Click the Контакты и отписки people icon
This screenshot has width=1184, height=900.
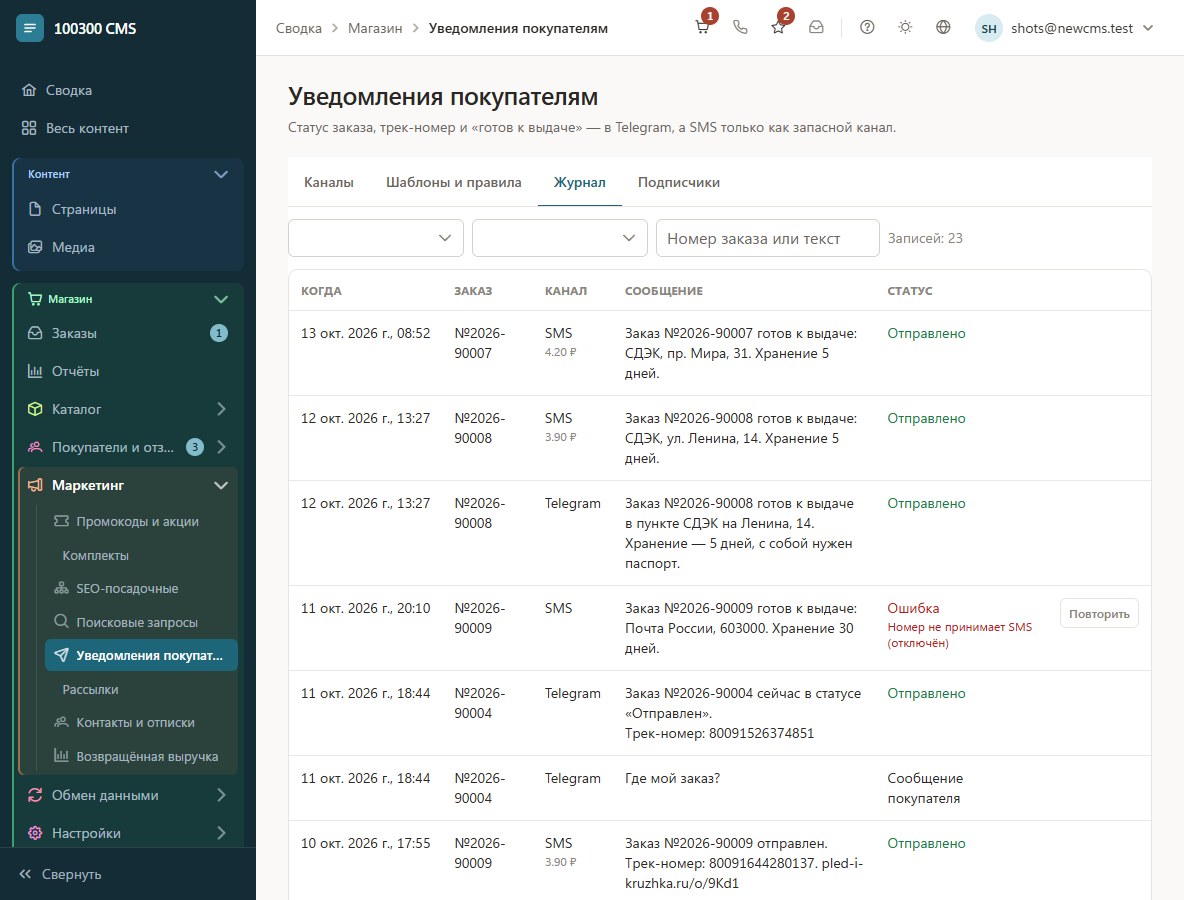pos(61,722)
